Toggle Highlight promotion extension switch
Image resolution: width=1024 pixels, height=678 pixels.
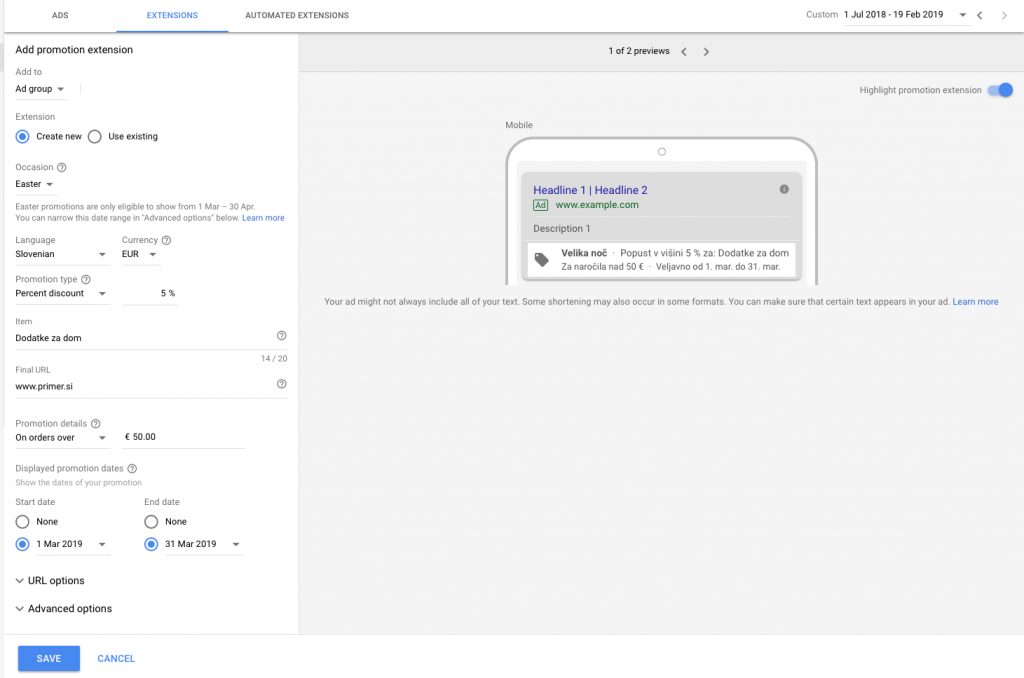tap(1000, 90)
